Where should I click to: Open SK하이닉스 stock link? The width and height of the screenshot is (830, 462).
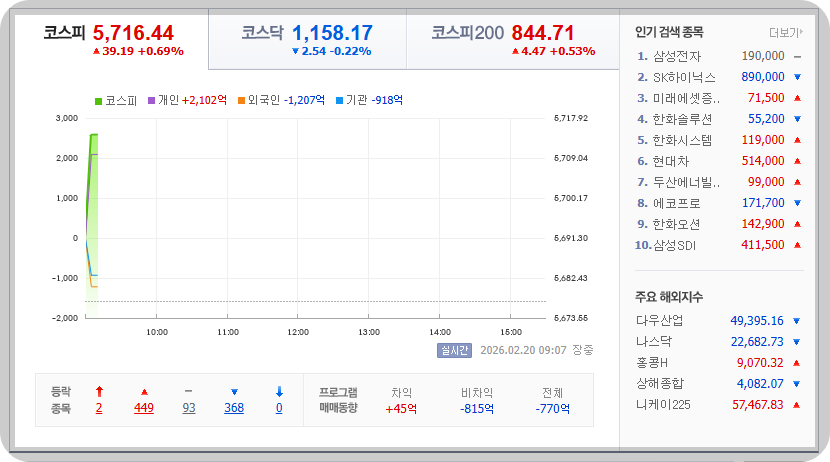[684, 77]
